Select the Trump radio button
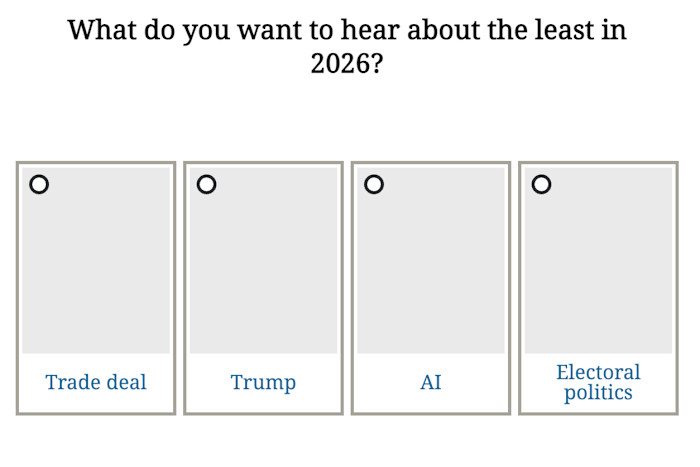Screen dimensions: 700x467 click(x=206, y=184)
